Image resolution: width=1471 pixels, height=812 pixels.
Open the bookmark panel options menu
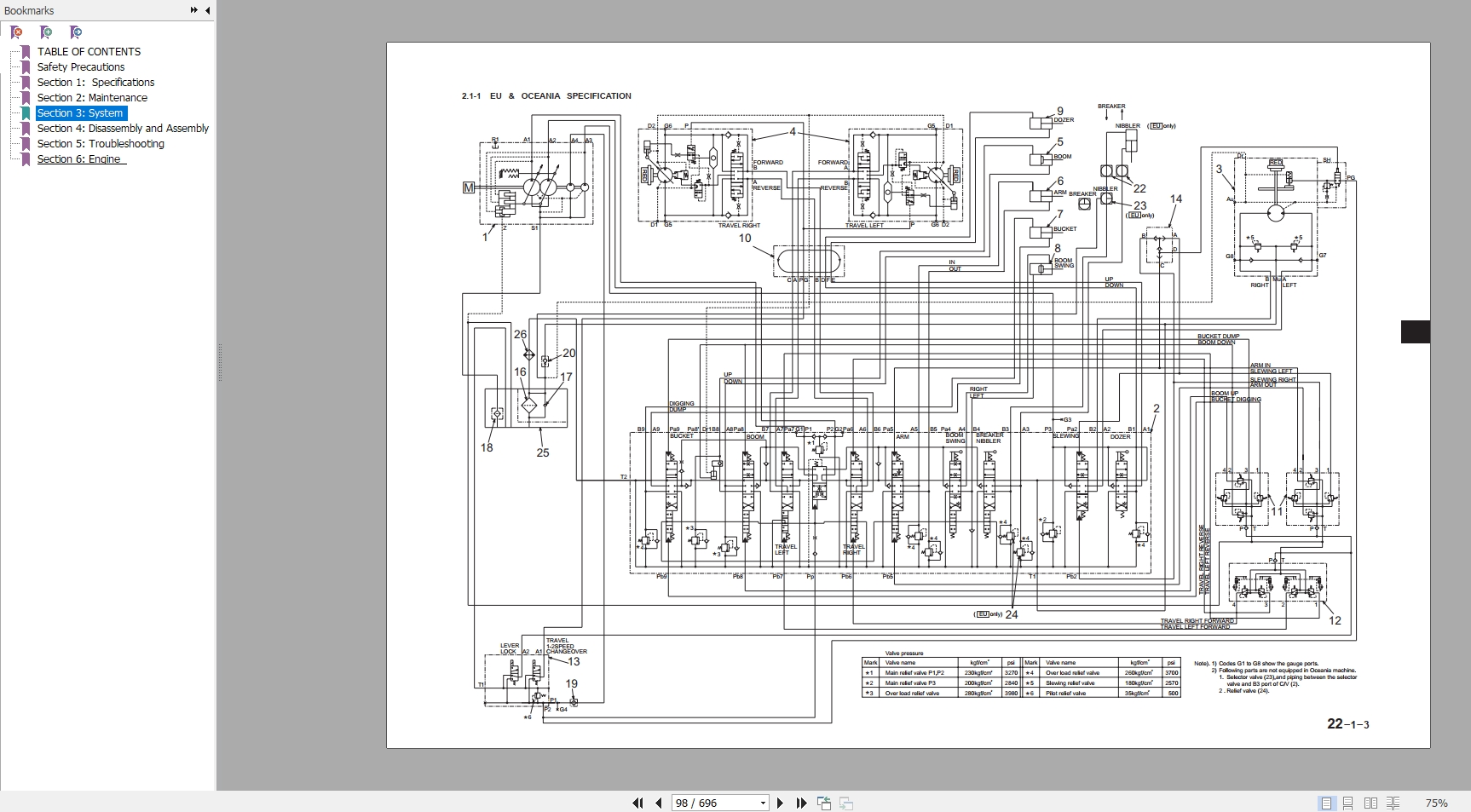193,9
